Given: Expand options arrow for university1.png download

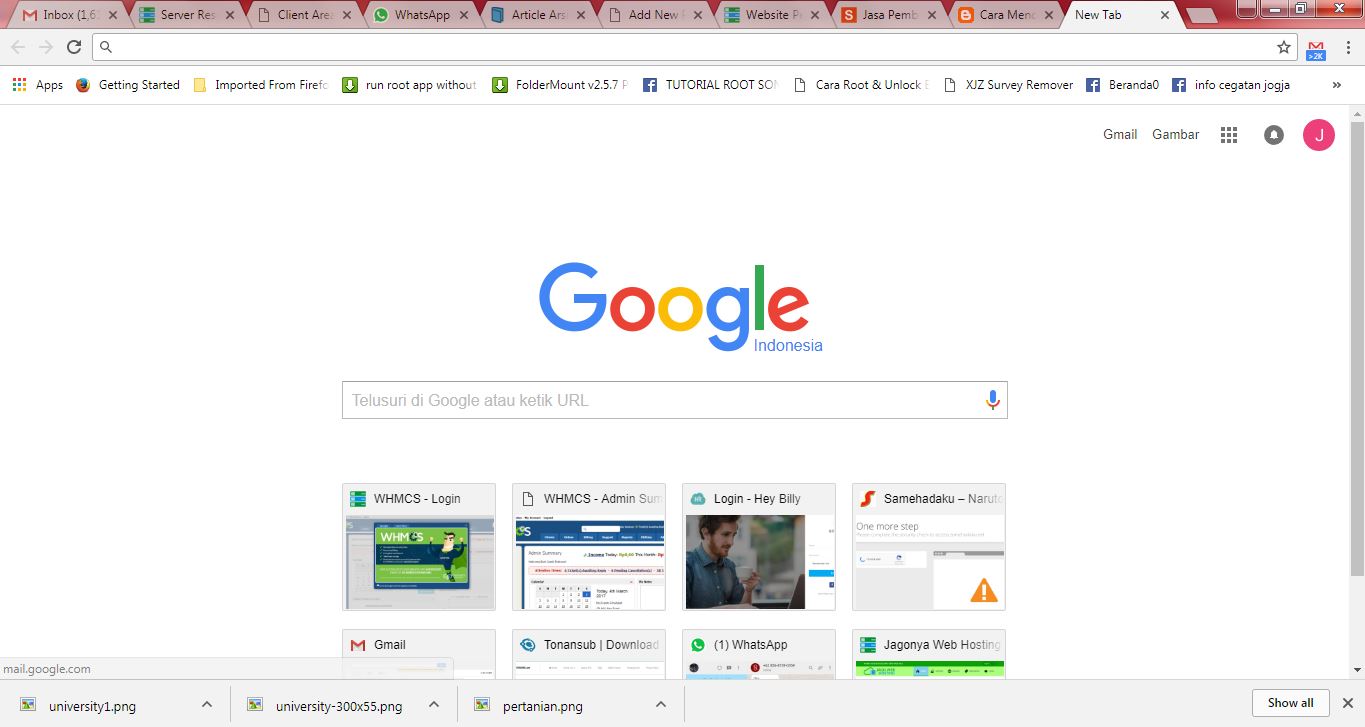Looking at the screenshot, I should (x=207, y=704).
